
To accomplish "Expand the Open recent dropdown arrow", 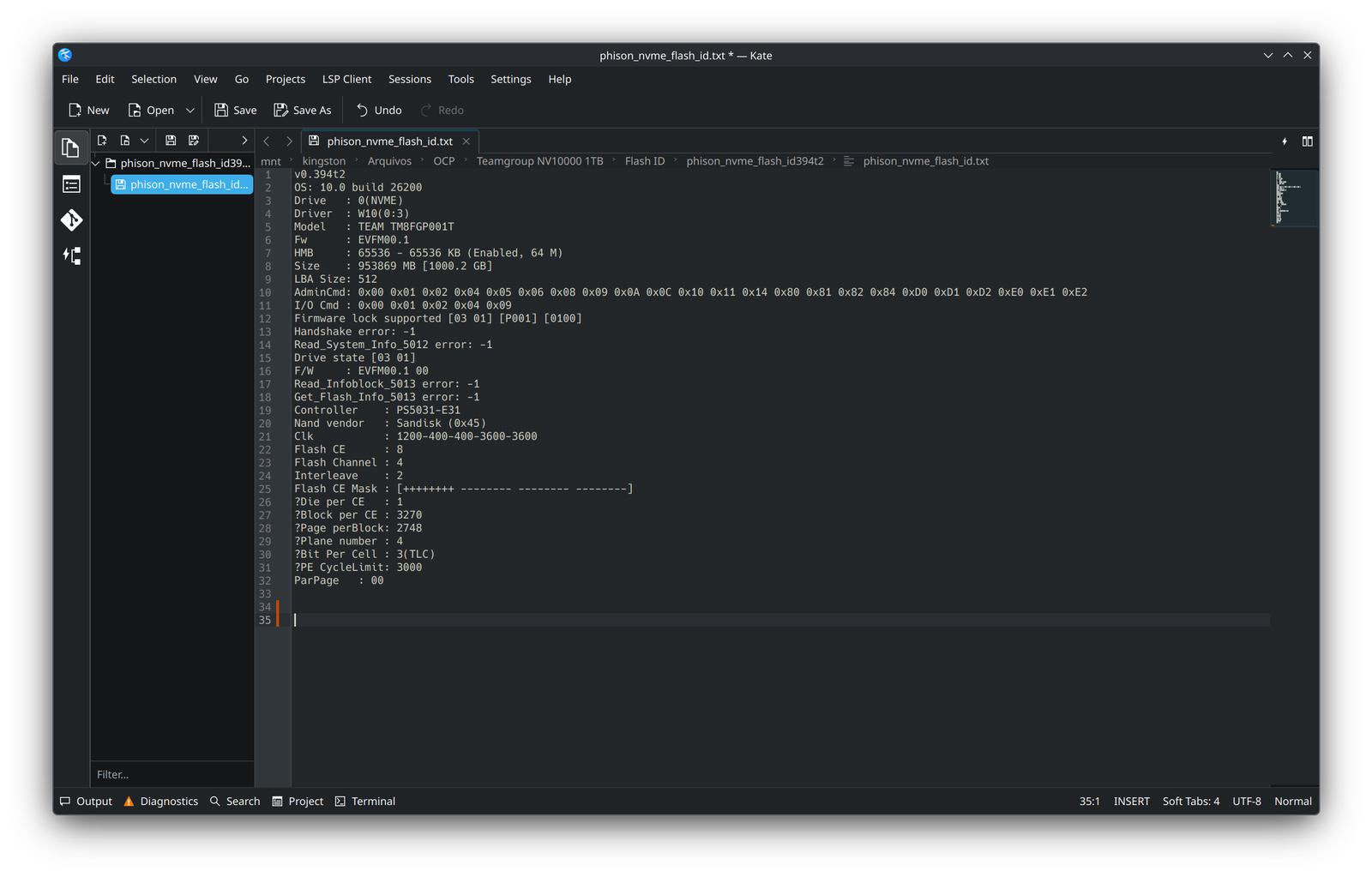I will tap(190, 110).
